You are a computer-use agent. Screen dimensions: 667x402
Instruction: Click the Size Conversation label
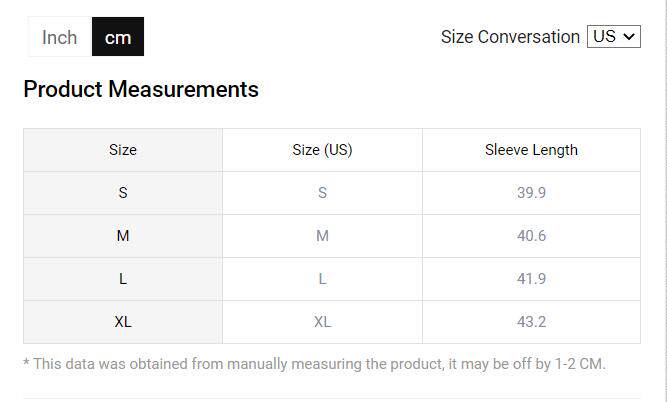point(510,37)
